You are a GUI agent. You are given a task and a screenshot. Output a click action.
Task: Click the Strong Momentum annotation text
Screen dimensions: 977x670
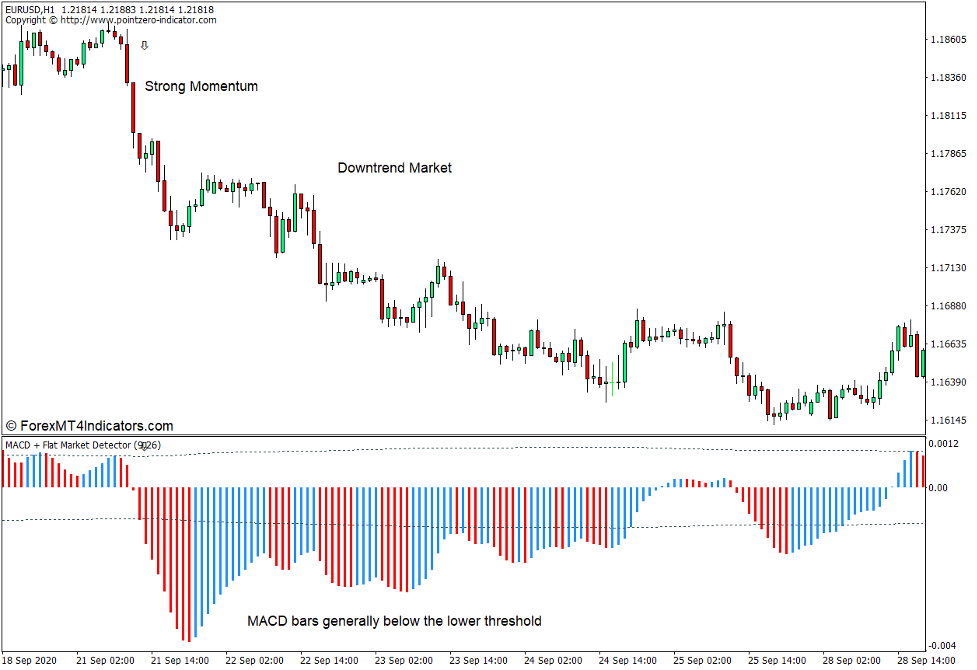tap(200, 86)
